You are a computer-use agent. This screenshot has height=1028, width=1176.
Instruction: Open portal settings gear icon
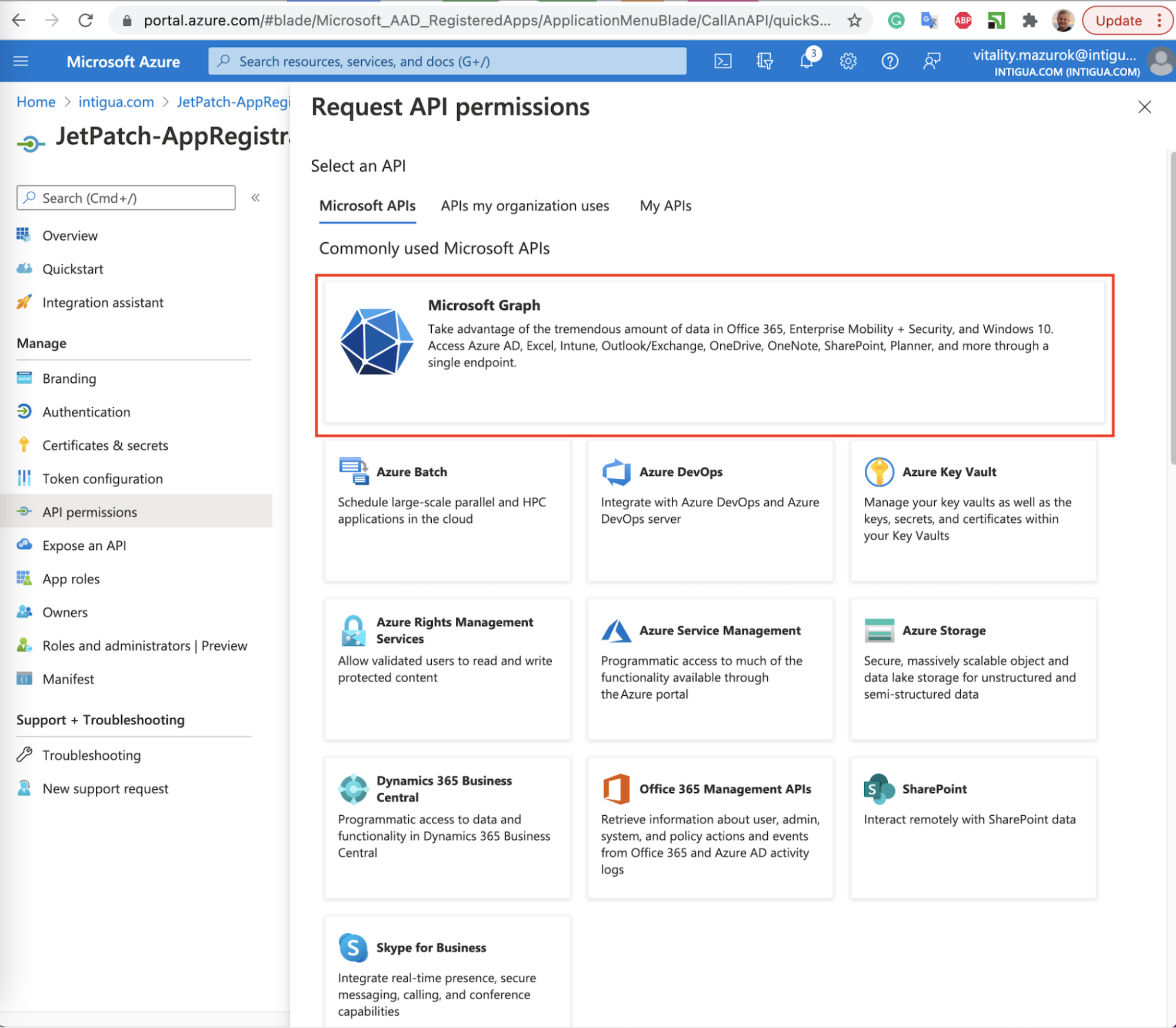[x=848, y=61]
